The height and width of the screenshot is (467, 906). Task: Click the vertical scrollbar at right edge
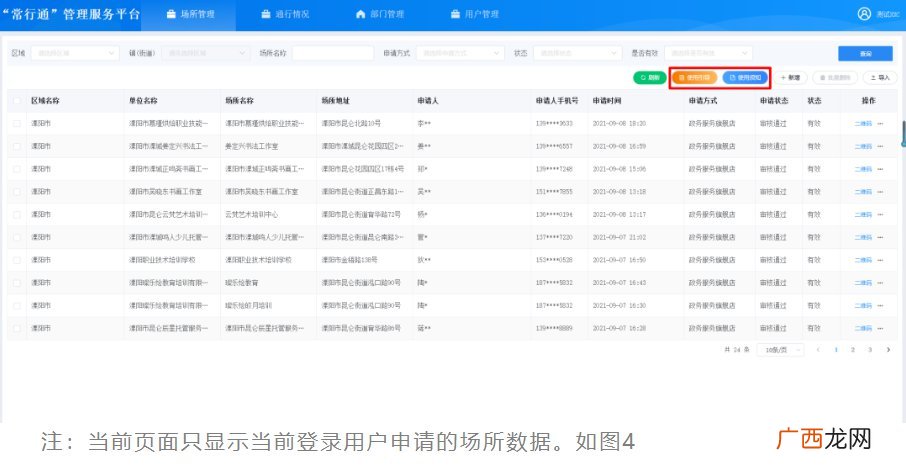click(904, 134)
